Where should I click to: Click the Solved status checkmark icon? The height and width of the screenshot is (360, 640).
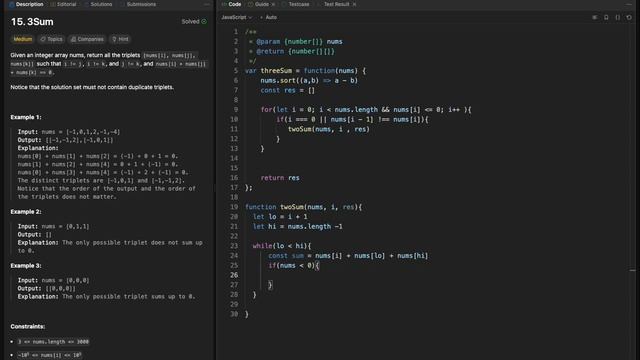coord(204,21)
